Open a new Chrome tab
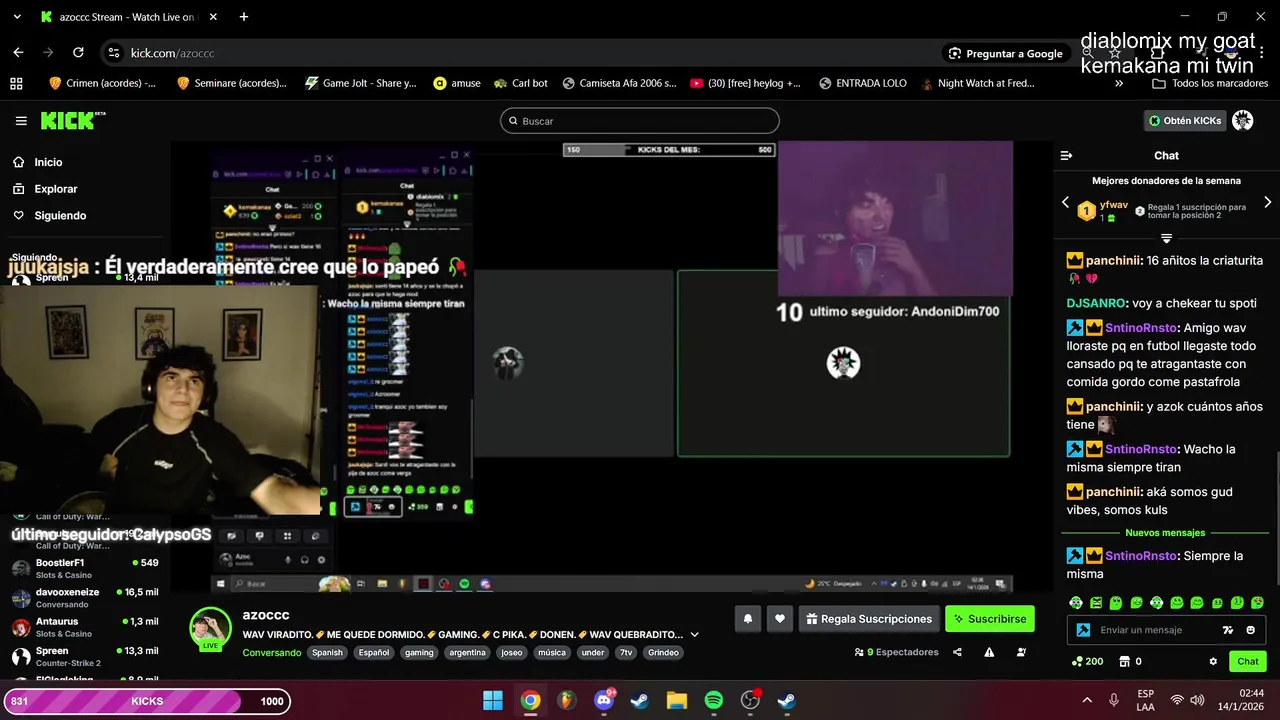The width and height of the screenshot is (1280, 720). click(244, 17)
